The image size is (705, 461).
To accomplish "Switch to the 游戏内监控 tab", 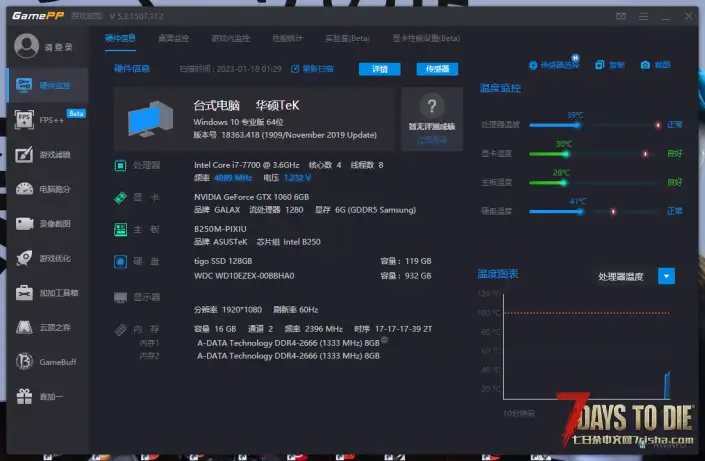I will pos(231,38).
